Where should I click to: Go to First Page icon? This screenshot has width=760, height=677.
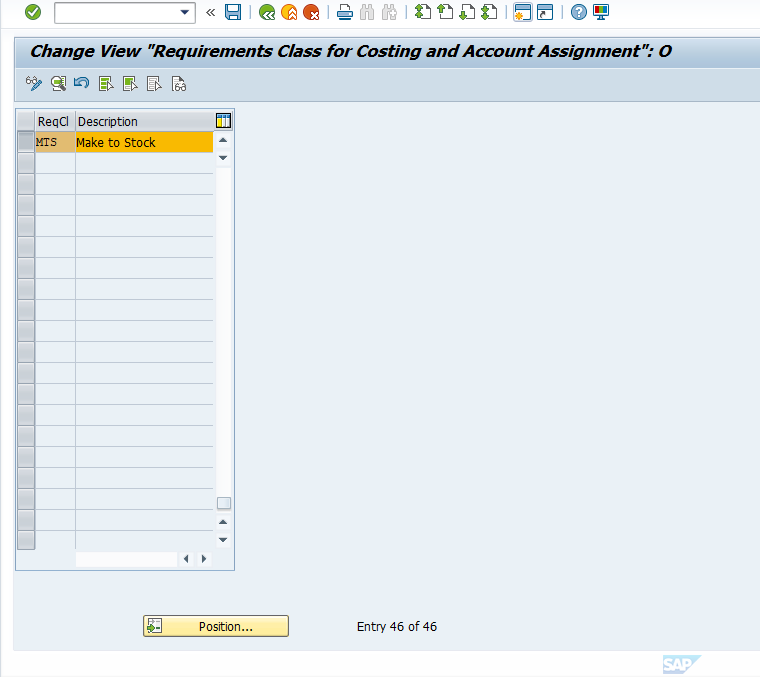click(423, 12)
